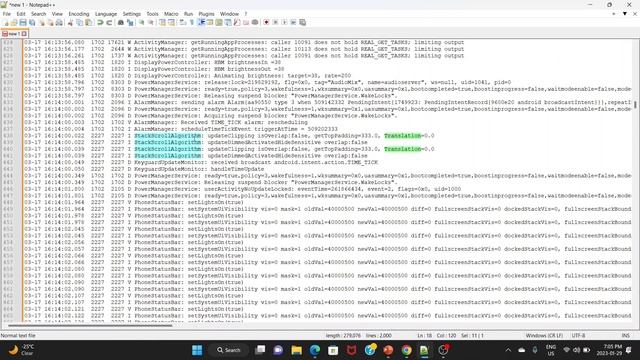Image resolution: width=640 pixels, height=360 pixels.
Task: Open the Encoding menu
Action: pyautogui.click(x=79, y=14)
